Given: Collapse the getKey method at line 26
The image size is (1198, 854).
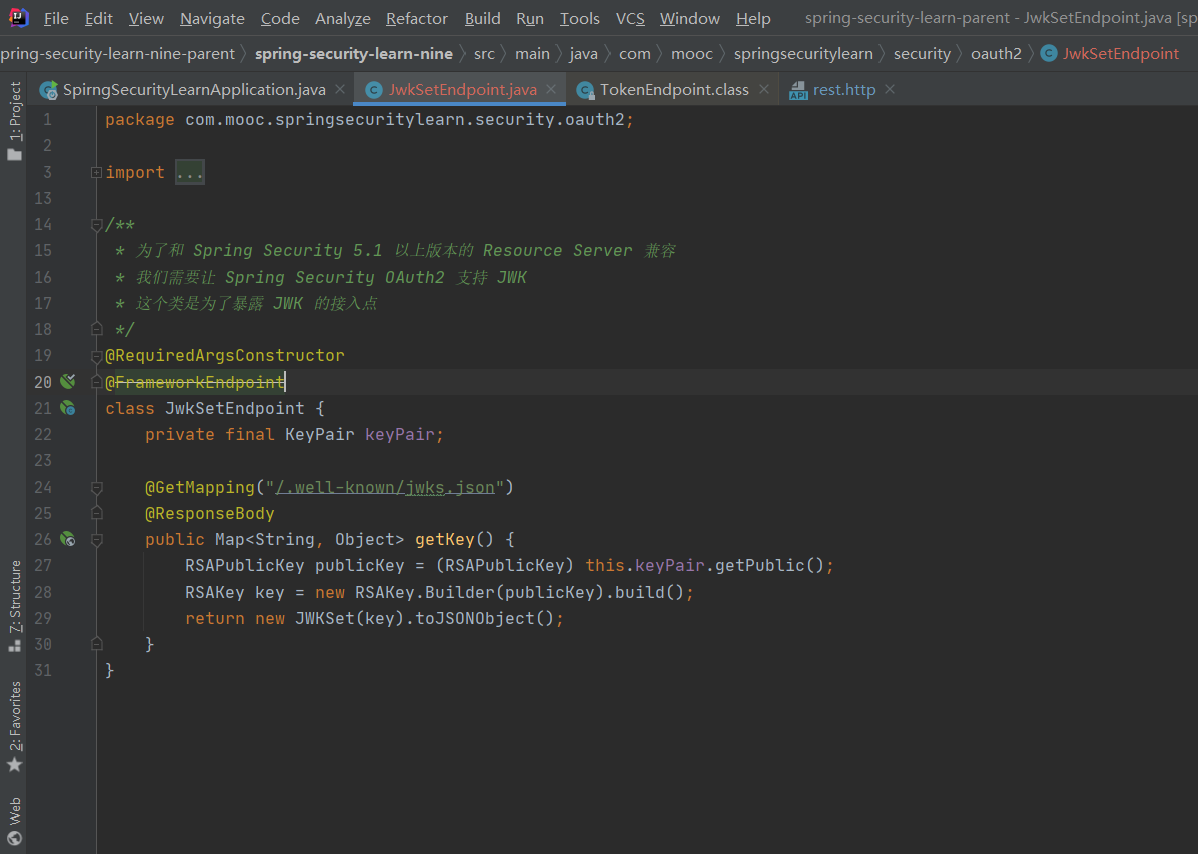Looking at the screenshot, I should click(x=96, y=540).
